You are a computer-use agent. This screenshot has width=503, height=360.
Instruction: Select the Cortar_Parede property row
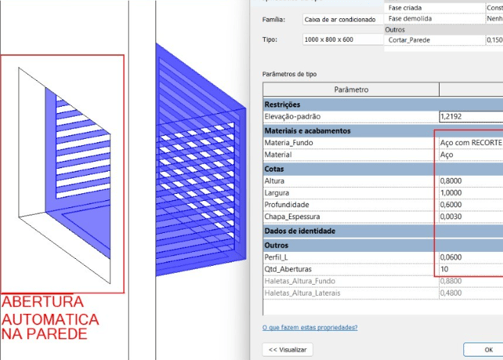[x=443, y=40]
